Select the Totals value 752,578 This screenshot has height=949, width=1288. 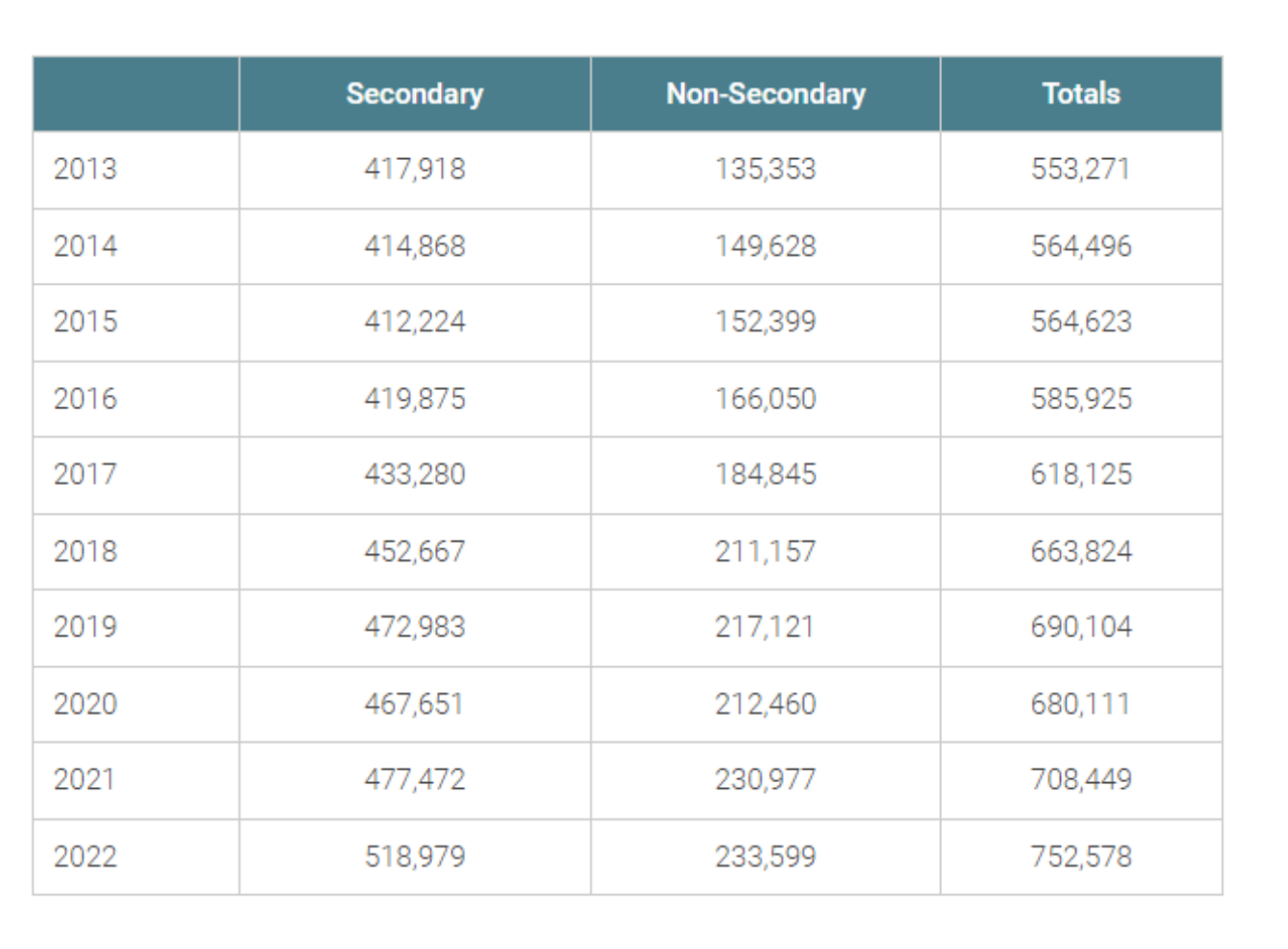coord(1081,856)
